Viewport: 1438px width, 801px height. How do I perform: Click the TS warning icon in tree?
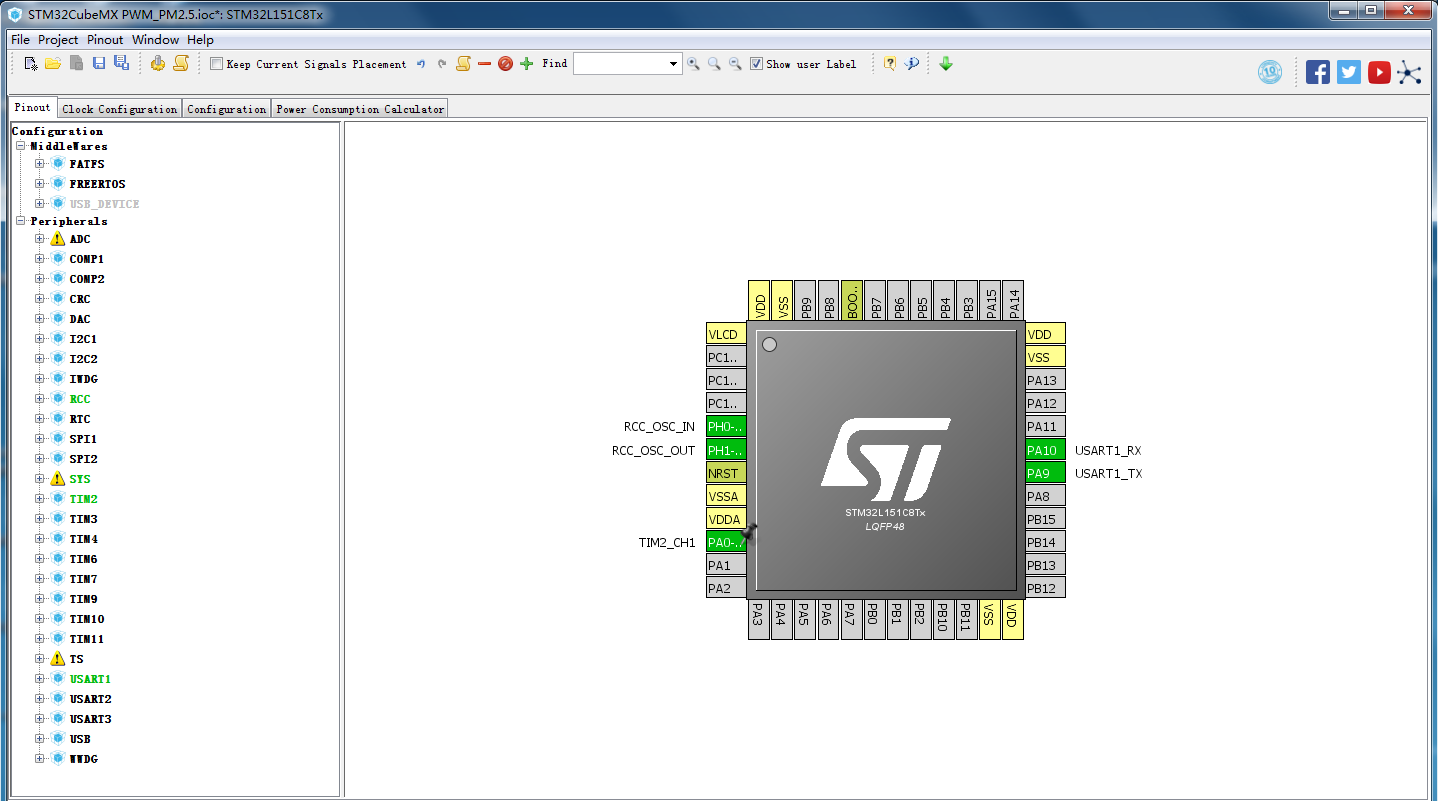coord(57,659)
